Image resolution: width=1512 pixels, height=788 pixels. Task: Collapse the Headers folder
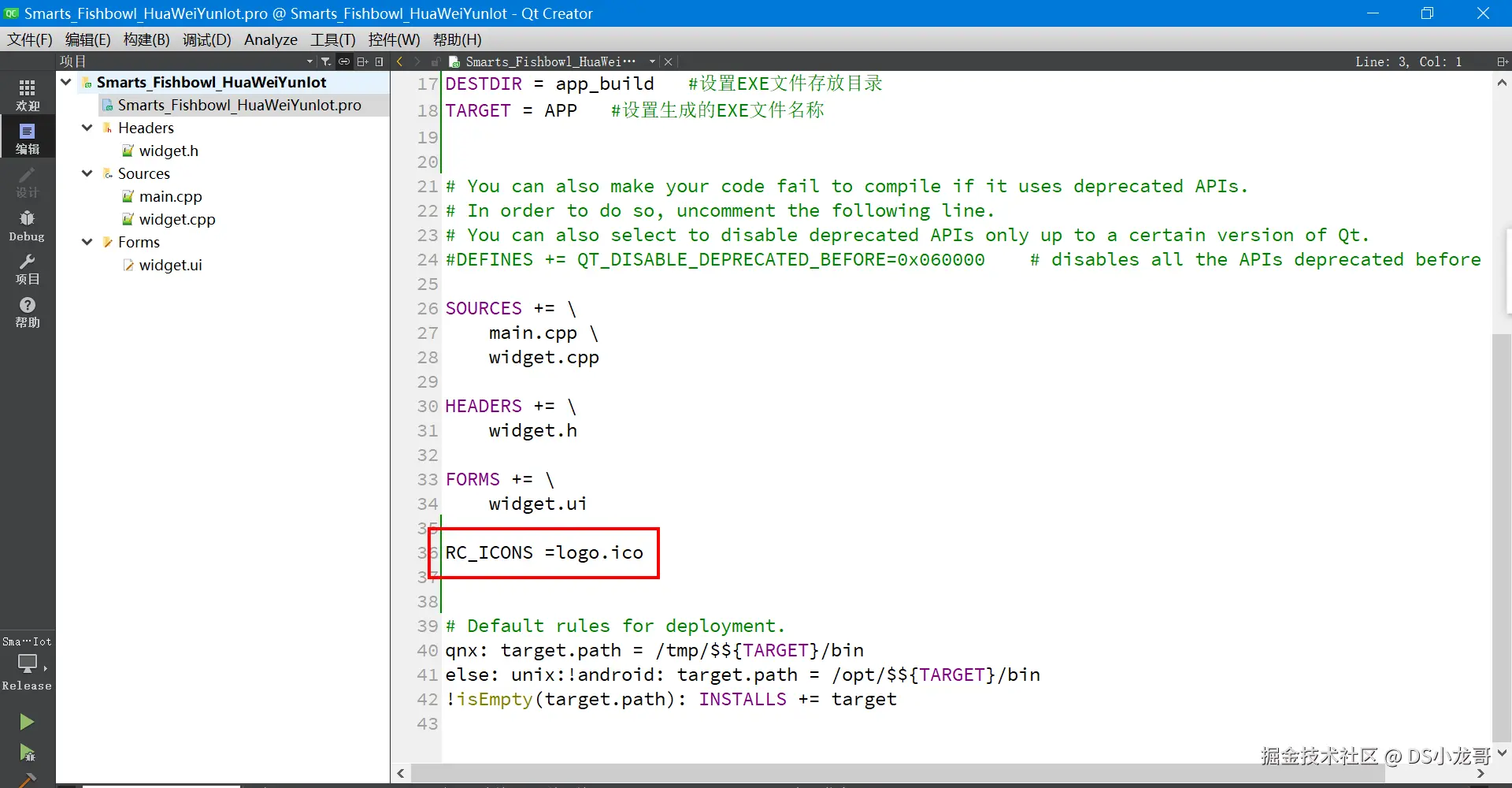(87, 128)
